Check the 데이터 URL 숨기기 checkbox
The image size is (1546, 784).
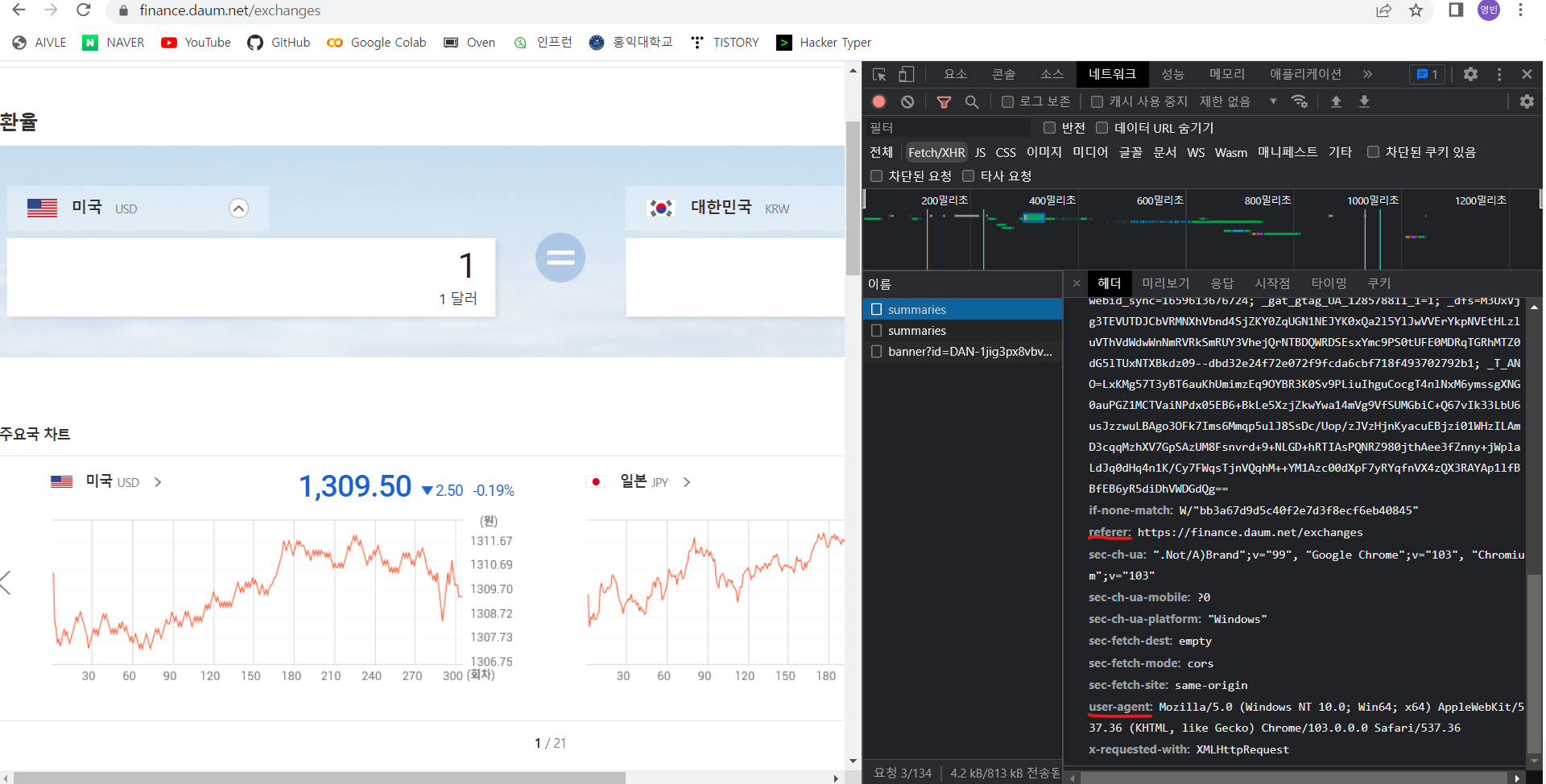pos(1102,127)
